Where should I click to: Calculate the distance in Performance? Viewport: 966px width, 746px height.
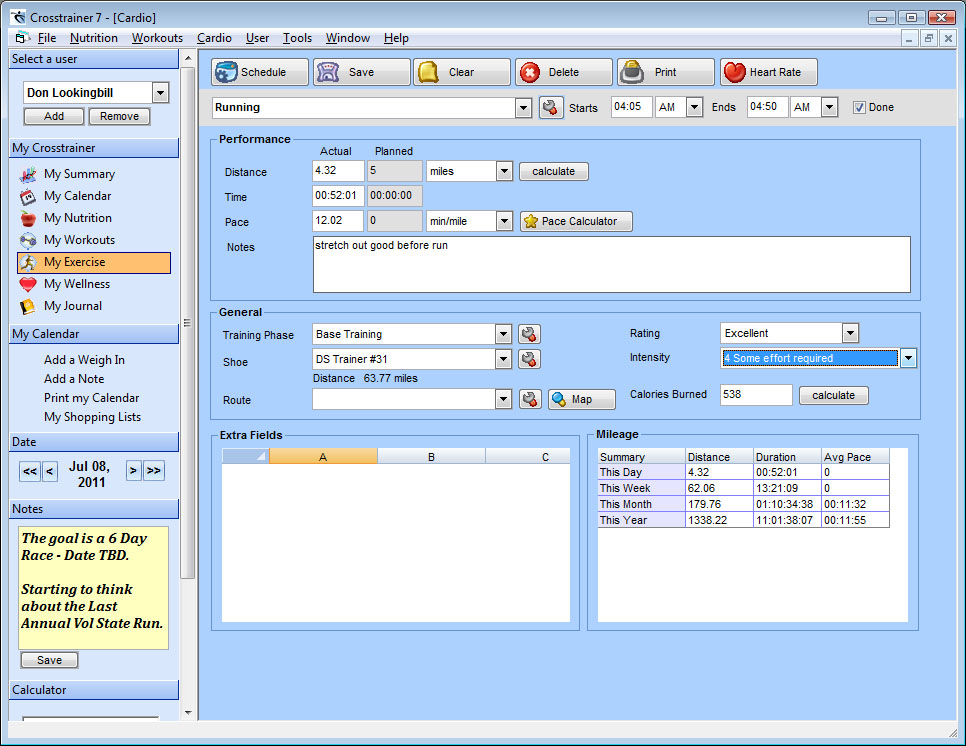[x=554, y=171]
